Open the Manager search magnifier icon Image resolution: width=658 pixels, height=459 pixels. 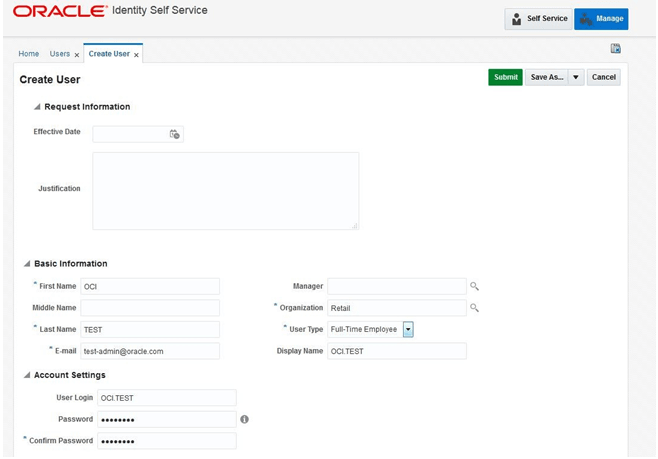click(x=474, y=286)
